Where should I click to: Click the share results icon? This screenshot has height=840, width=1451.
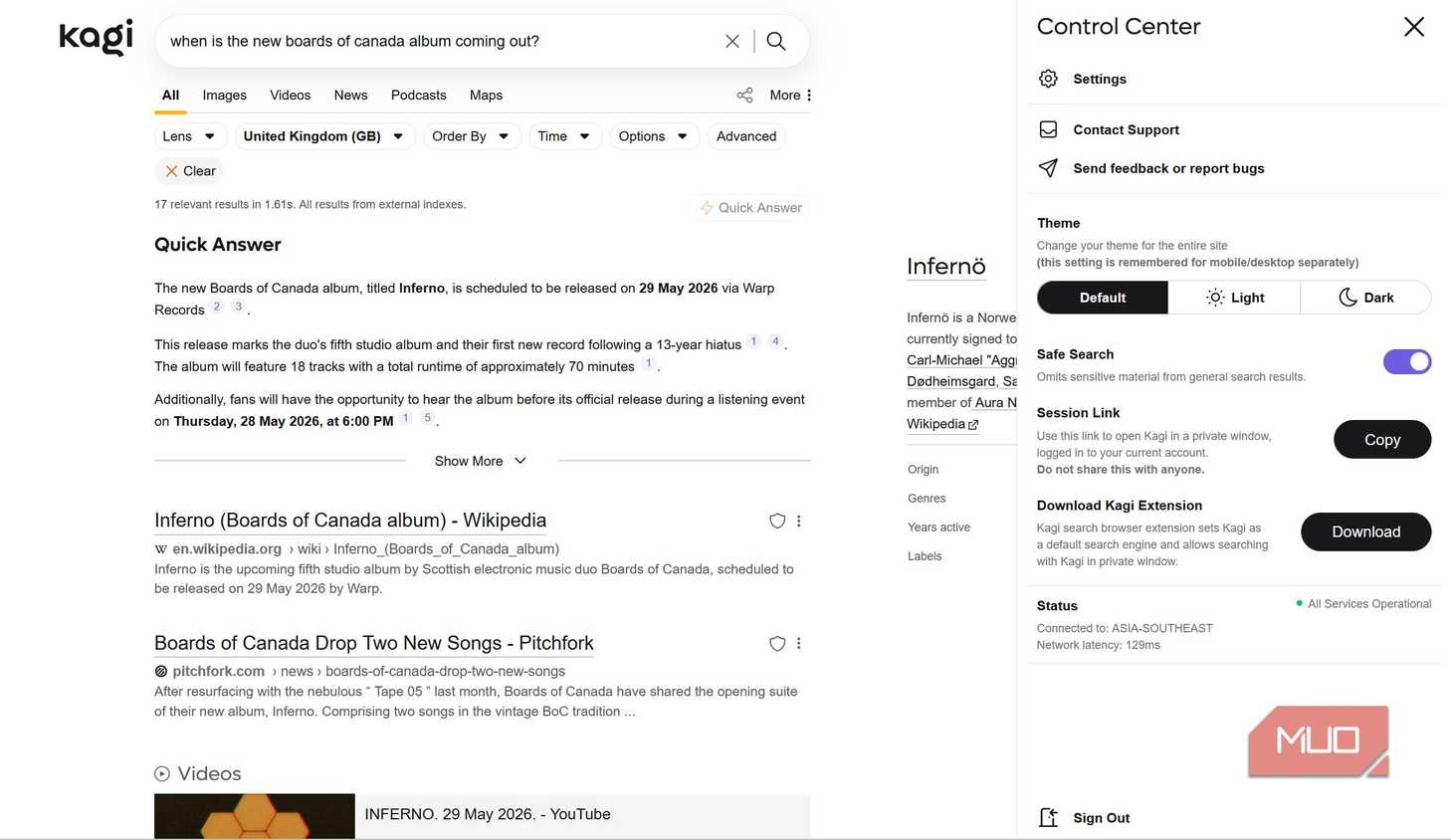tap(744, 96)
